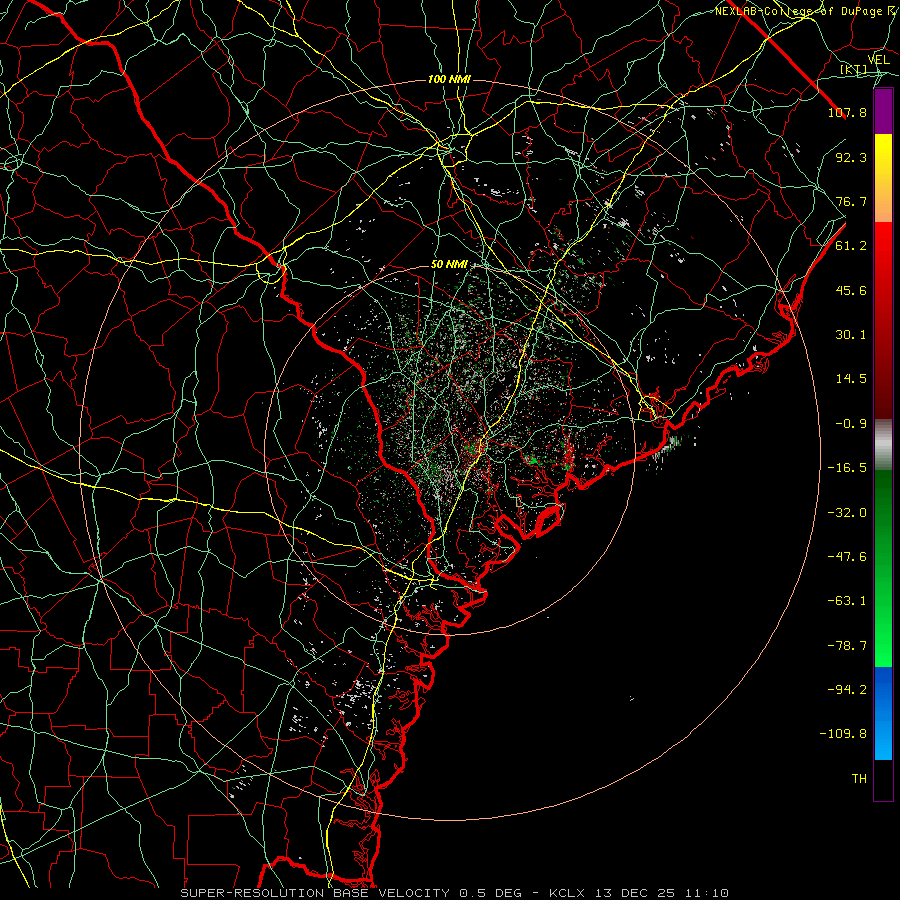
Task: Click the 76.7 velocity scale value
Action: [851, 201]
